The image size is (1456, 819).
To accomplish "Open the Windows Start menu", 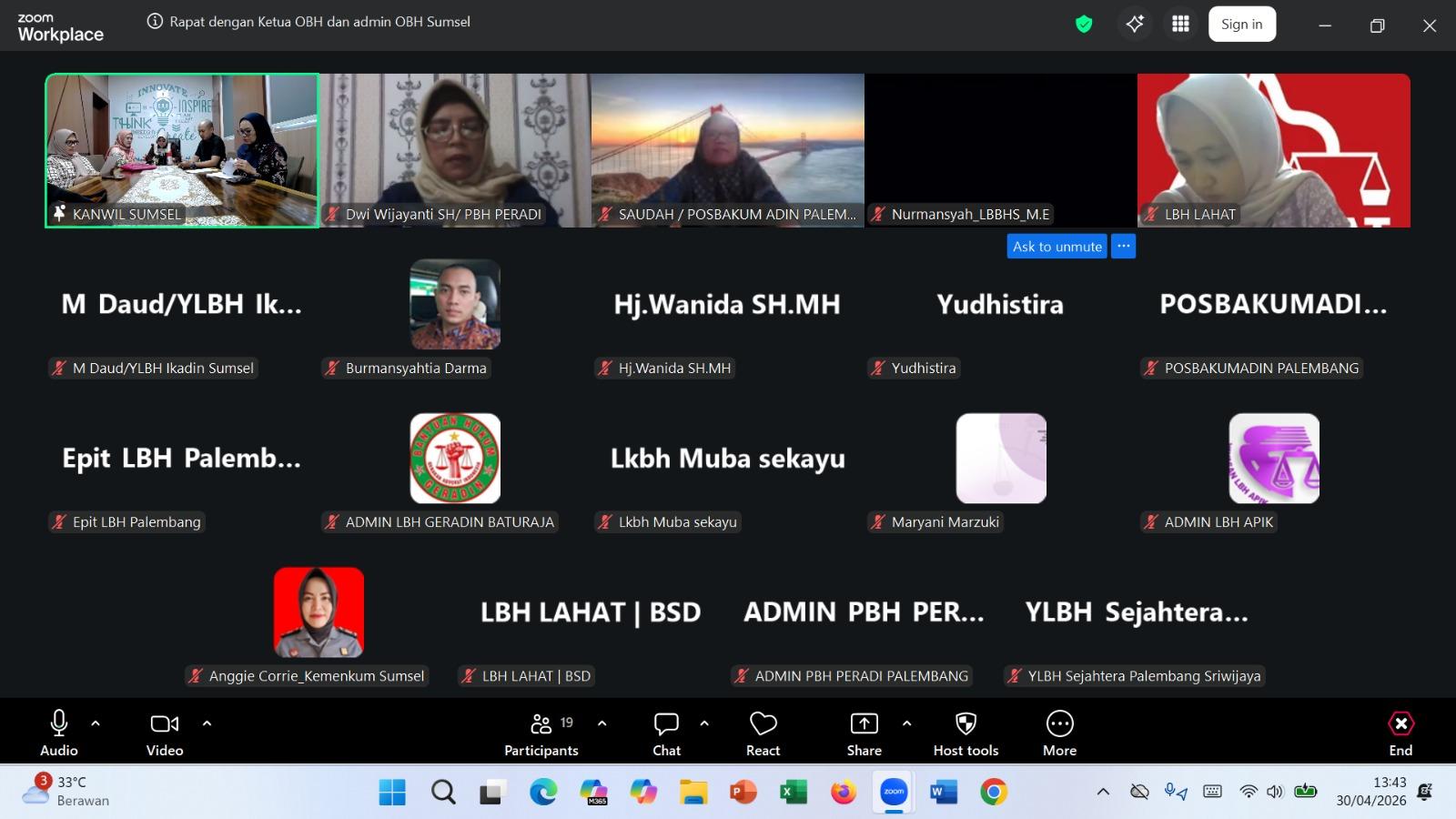I will tap(392, 793).
